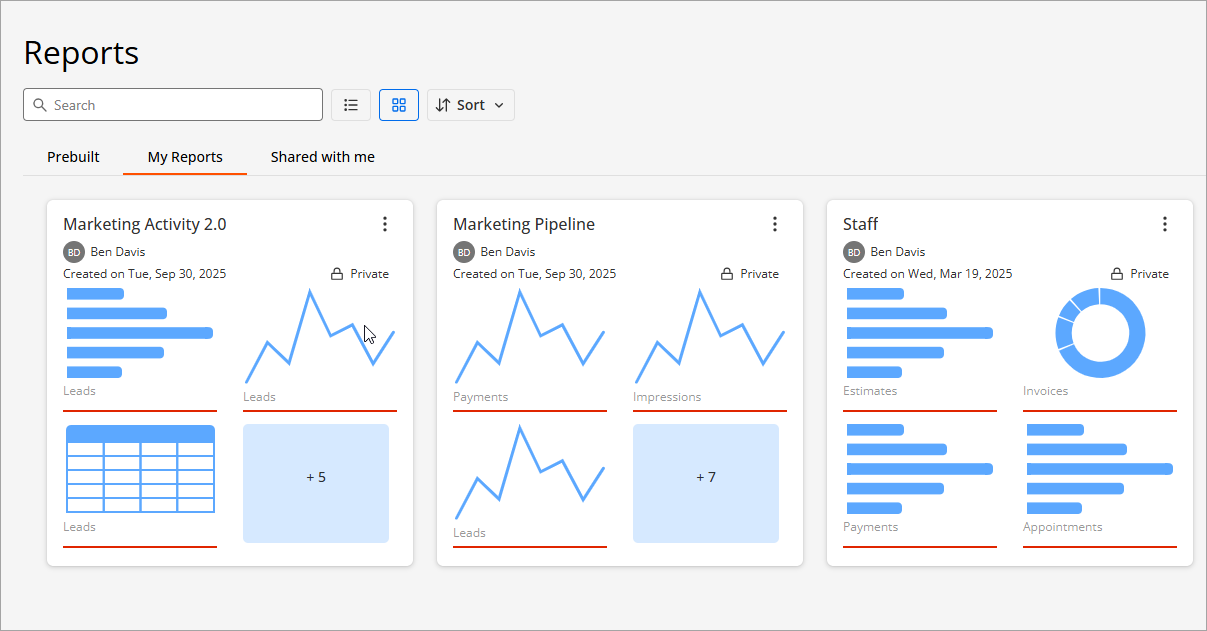The image size is (1207, 631).
Task: Open Marketing Pipeline three-dot menu
Action: (774, 224)
